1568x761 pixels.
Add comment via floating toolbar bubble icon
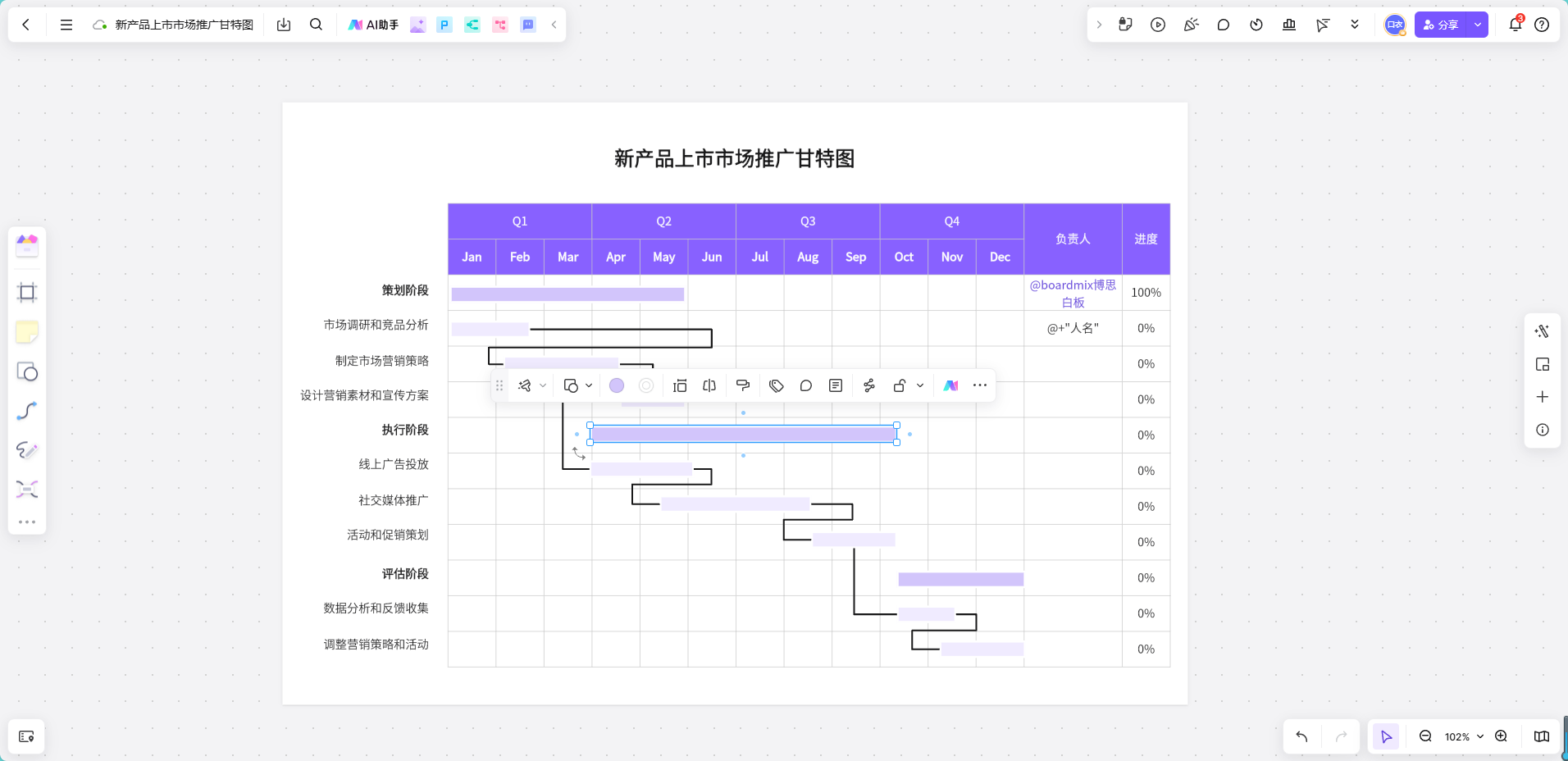[x=806, y=385]
